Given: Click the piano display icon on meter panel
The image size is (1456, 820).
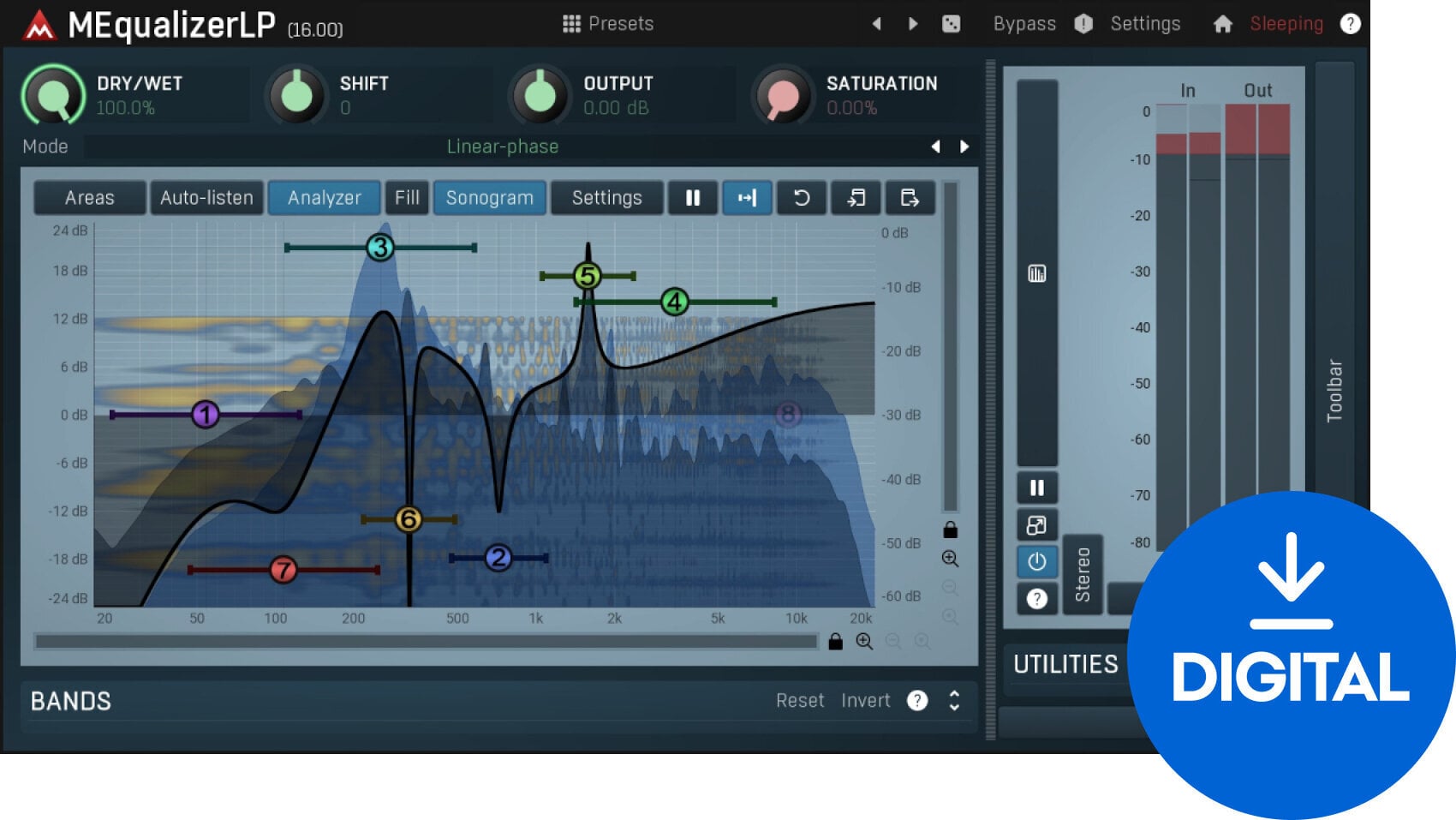Looking at the screenshot, I should click(x=1037, y=272).
